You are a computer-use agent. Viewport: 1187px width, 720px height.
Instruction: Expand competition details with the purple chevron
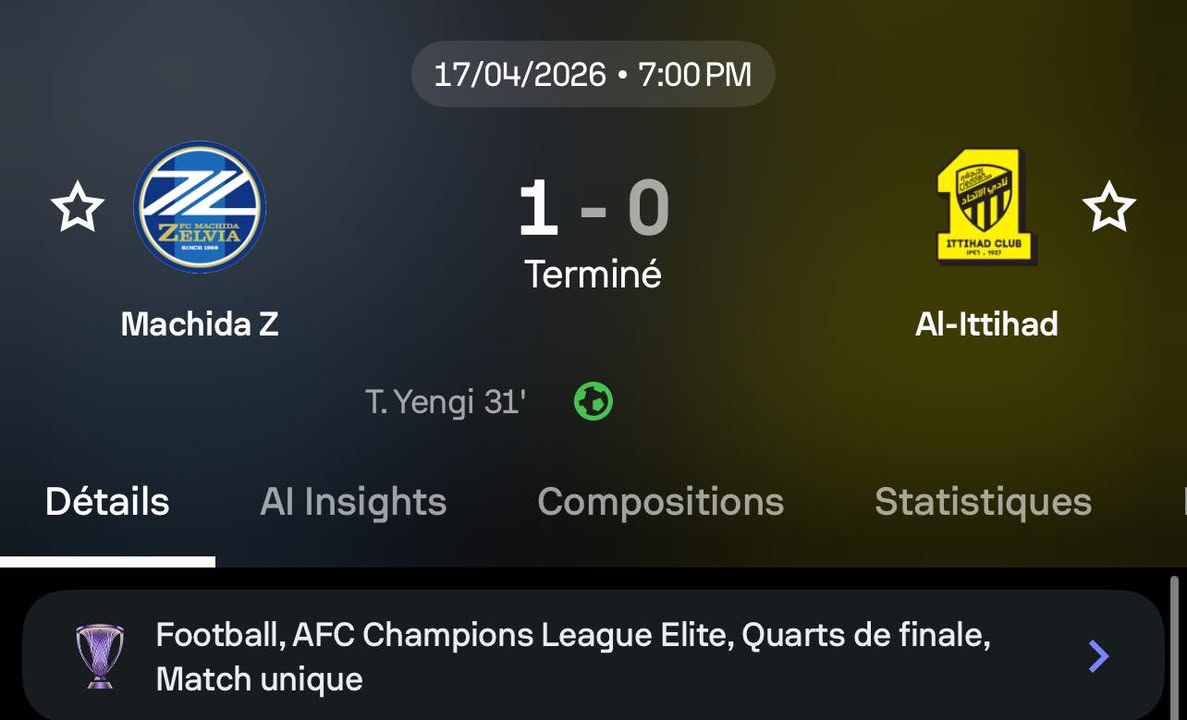coord(1098,656)
